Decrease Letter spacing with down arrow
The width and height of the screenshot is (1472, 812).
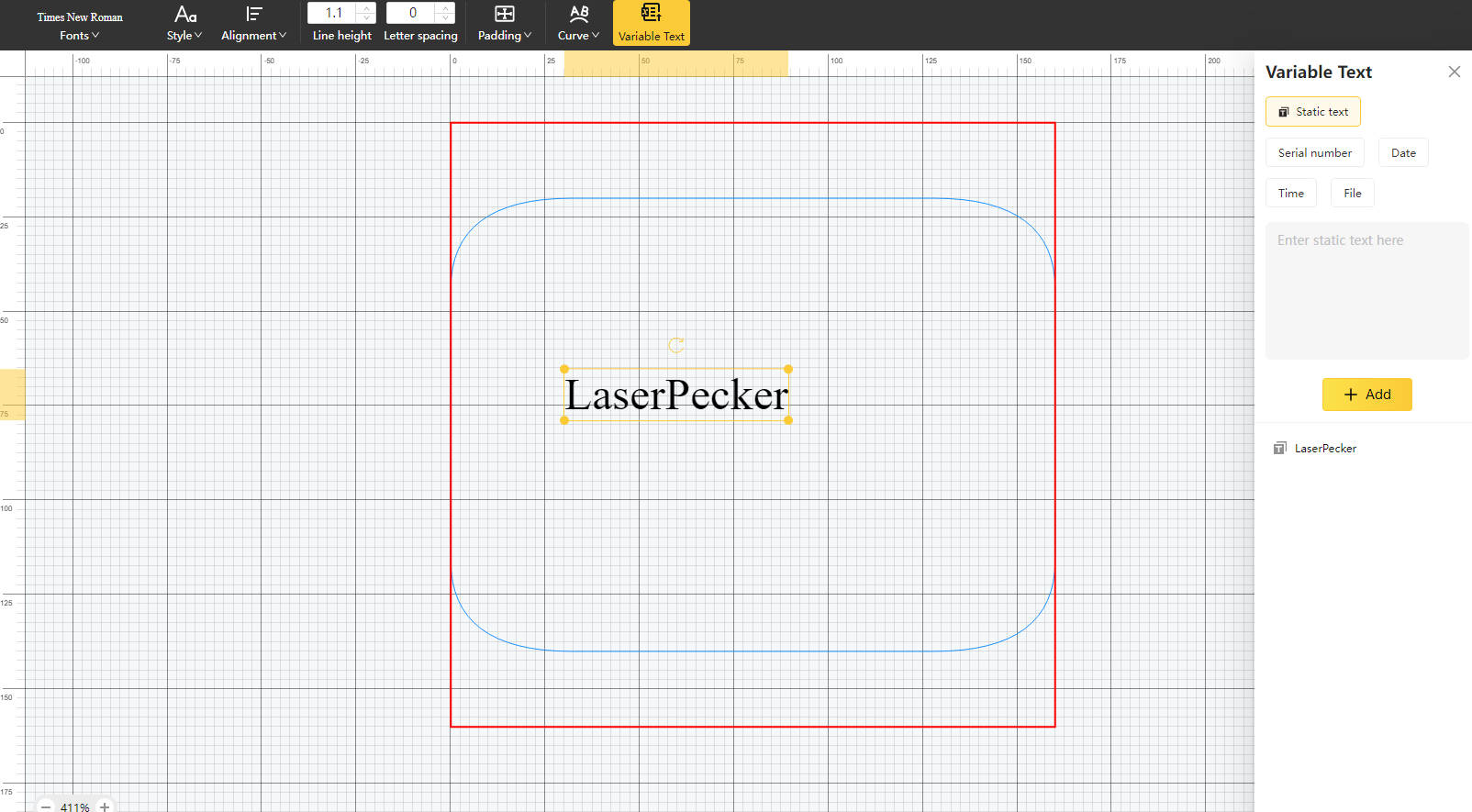[x=446, y=17]
